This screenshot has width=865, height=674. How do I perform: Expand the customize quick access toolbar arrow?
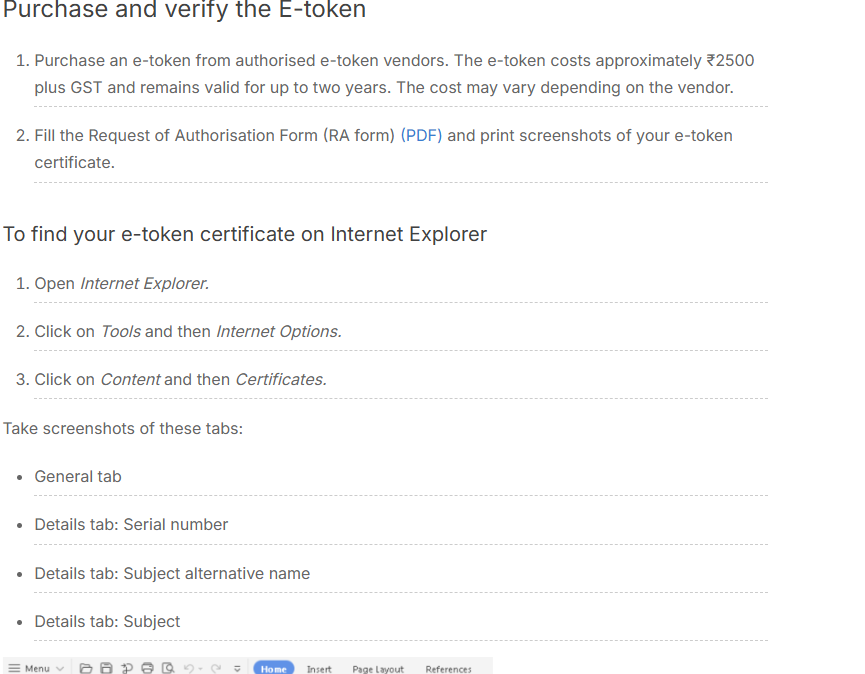pos(237,668)
